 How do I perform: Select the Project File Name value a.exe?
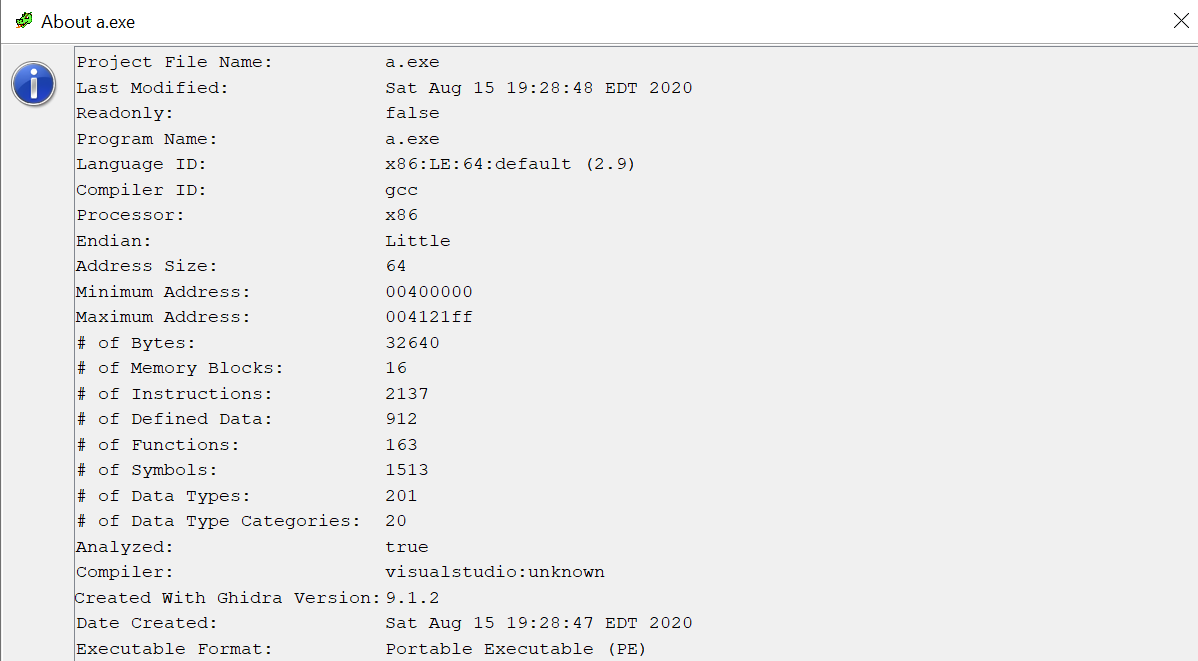coord(411,61)
